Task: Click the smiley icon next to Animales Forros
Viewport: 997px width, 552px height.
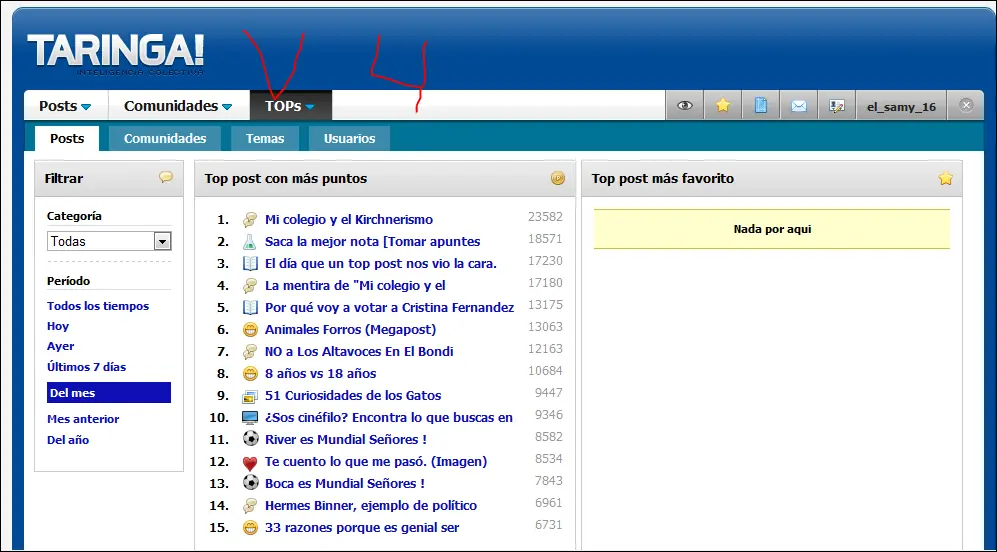Action: 250,329
